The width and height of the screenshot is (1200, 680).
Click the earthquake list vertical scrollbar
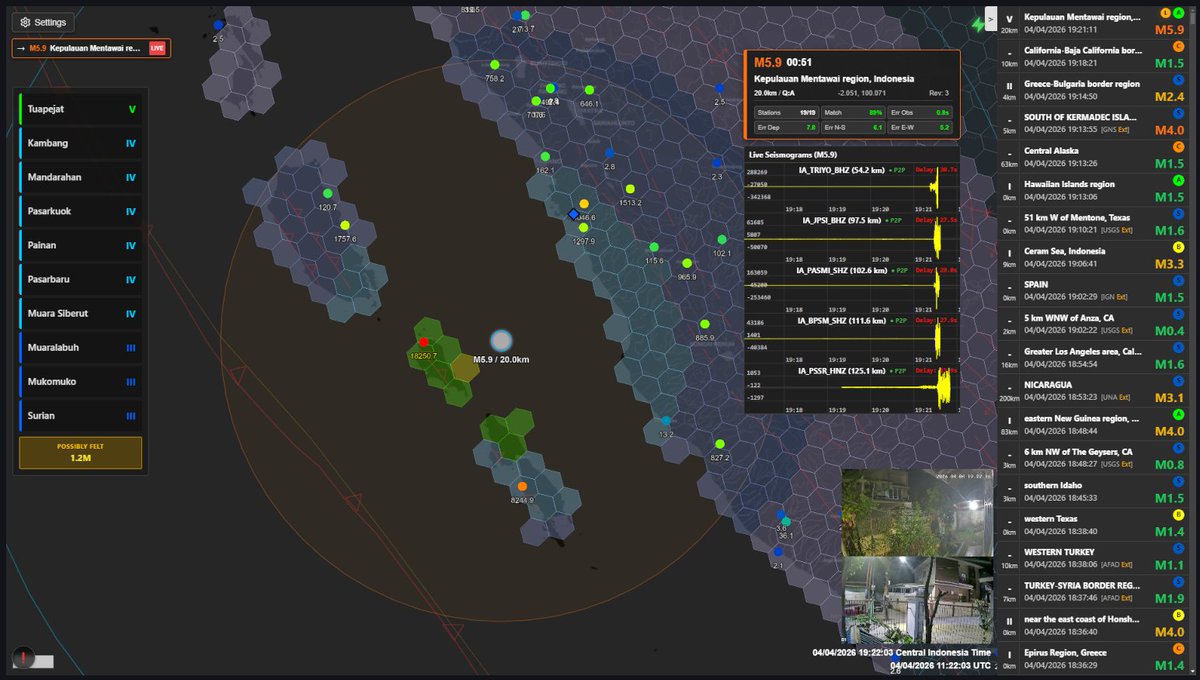[x=1195, y=340]
